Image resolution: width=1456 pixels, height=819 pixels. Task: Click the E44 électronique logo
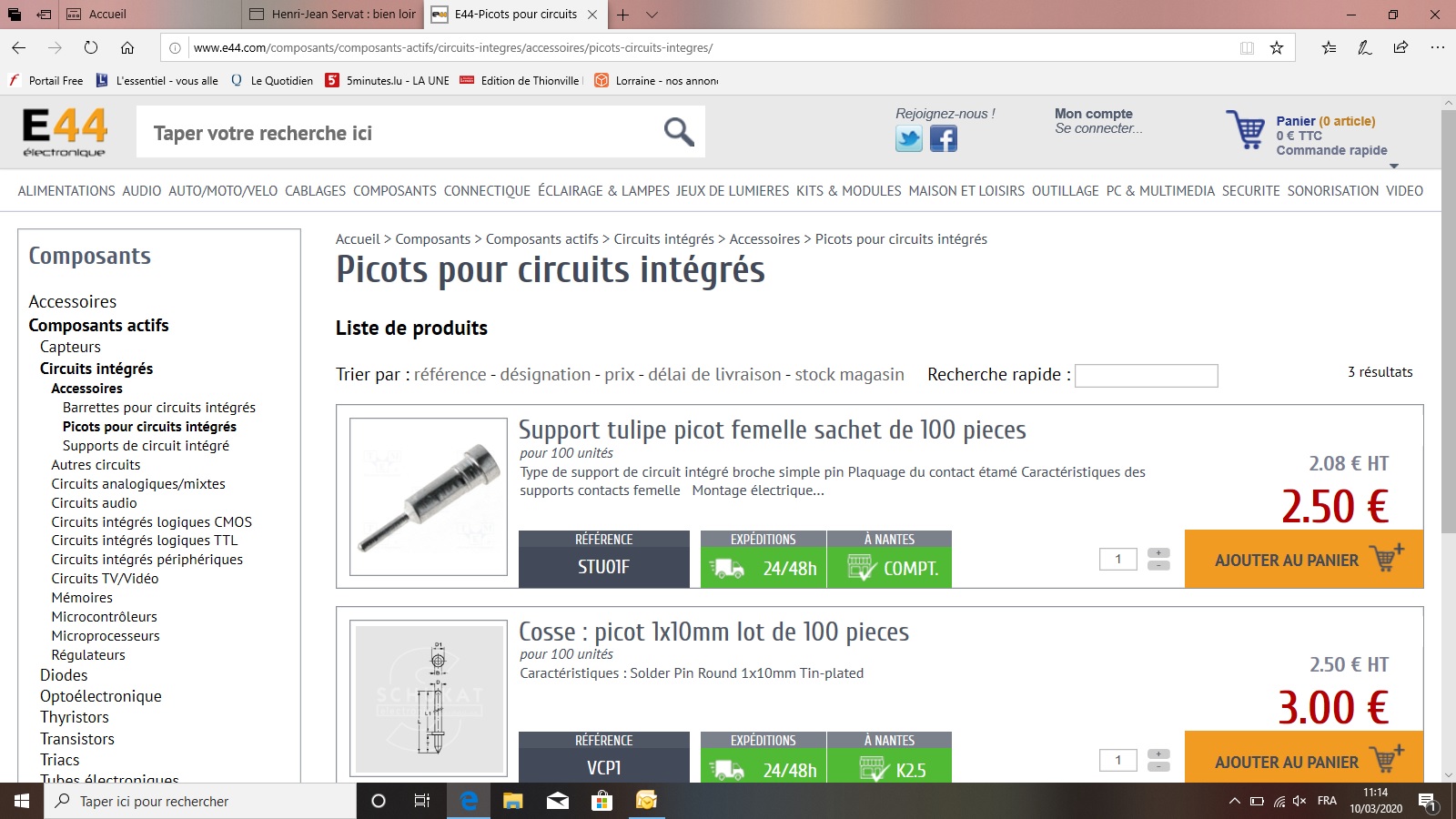[65, 132]
